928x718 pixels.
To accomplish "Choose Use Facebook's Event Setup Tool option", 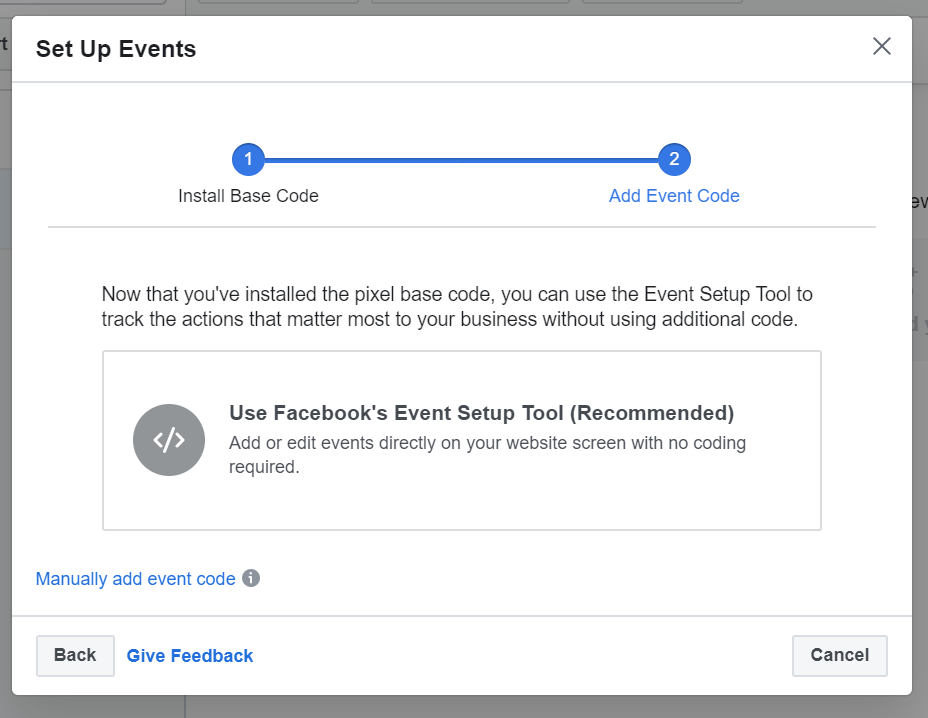I will 462,440.
